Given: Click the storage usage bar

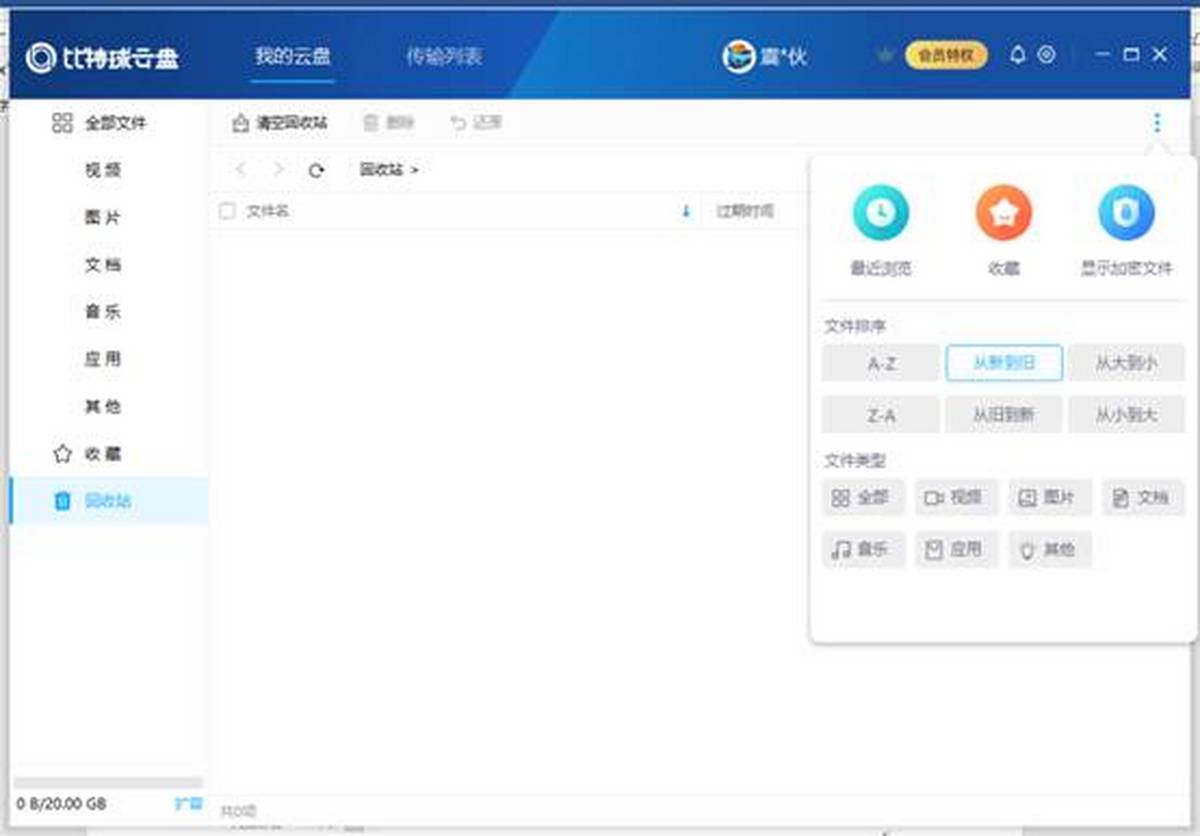Looking at the screenshot, I should pyautogui.click(x=108, y=784).
